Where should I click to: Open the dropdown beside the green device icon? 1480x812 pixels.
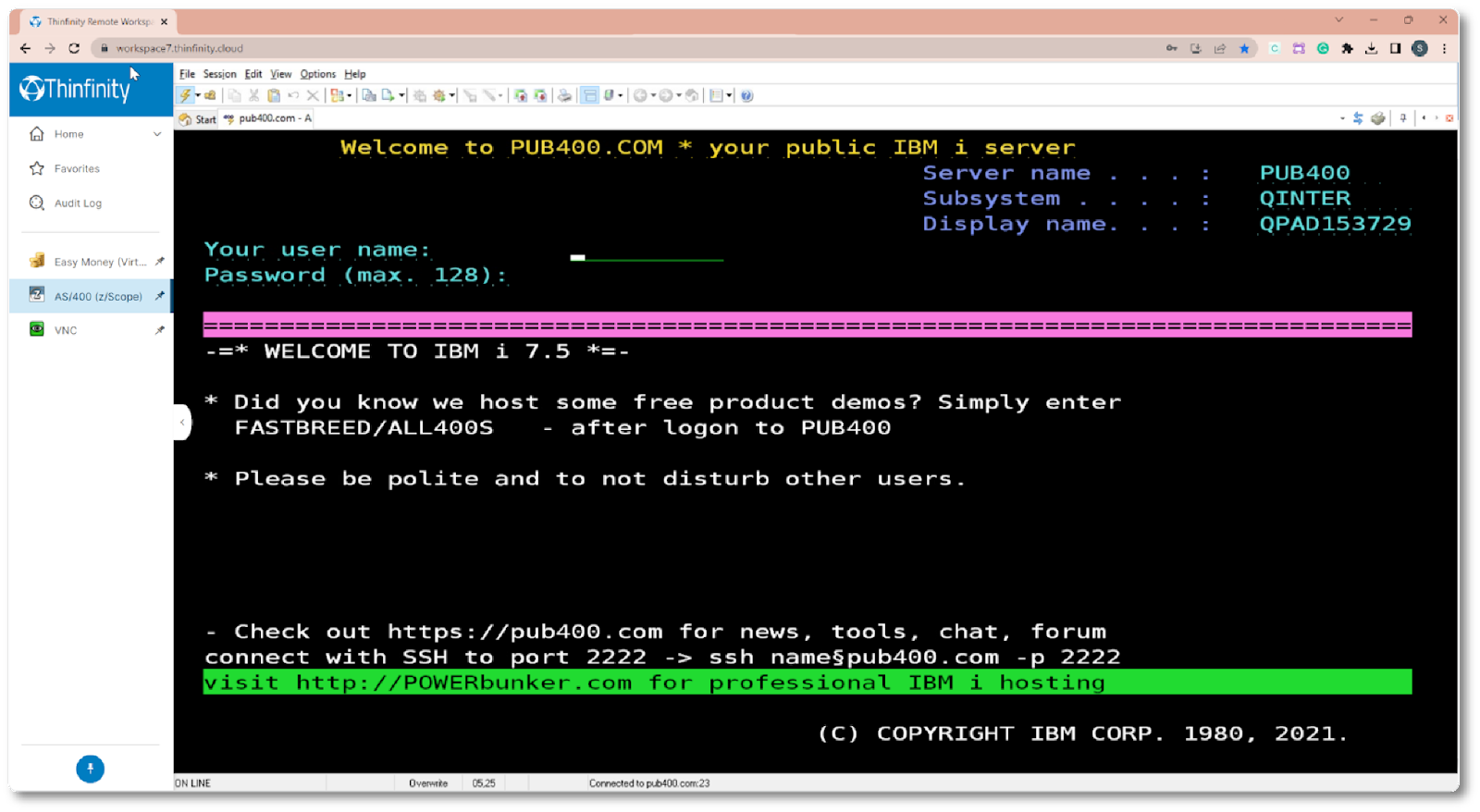[621, 95]
